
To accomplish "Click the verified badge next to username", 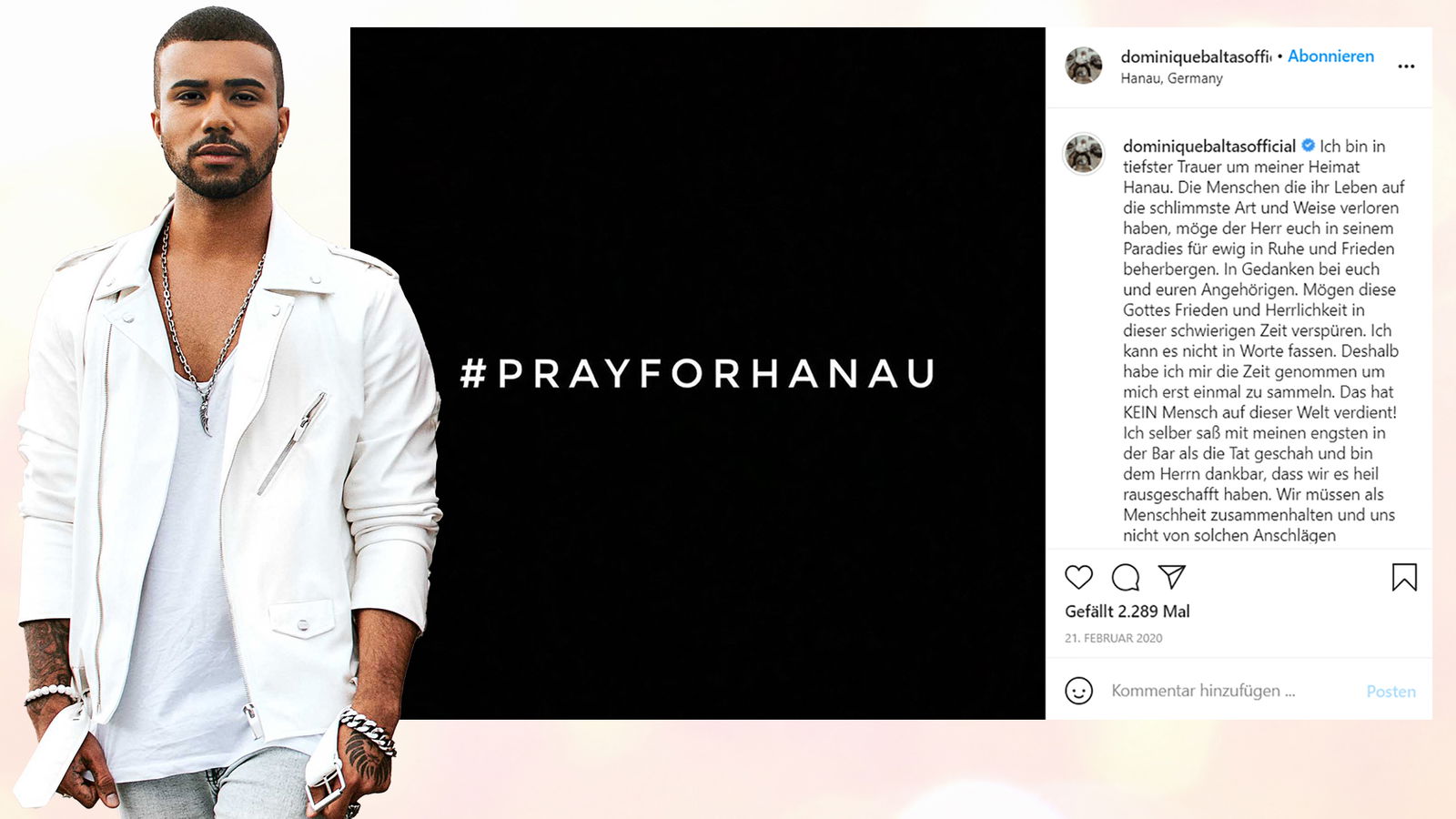I will click(x=1308, y=146).
